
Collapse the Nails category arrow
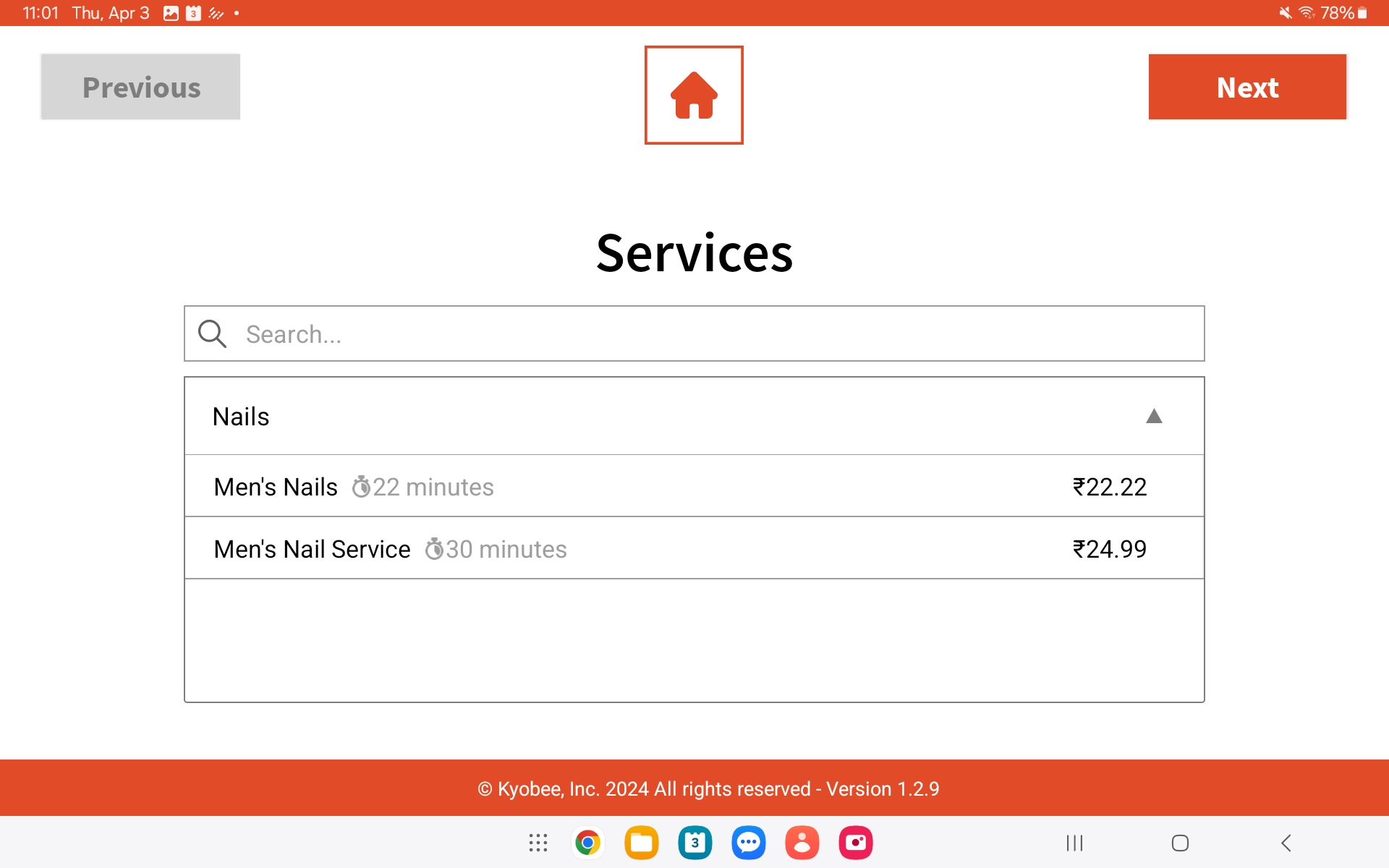click(x=1154, y=416)
